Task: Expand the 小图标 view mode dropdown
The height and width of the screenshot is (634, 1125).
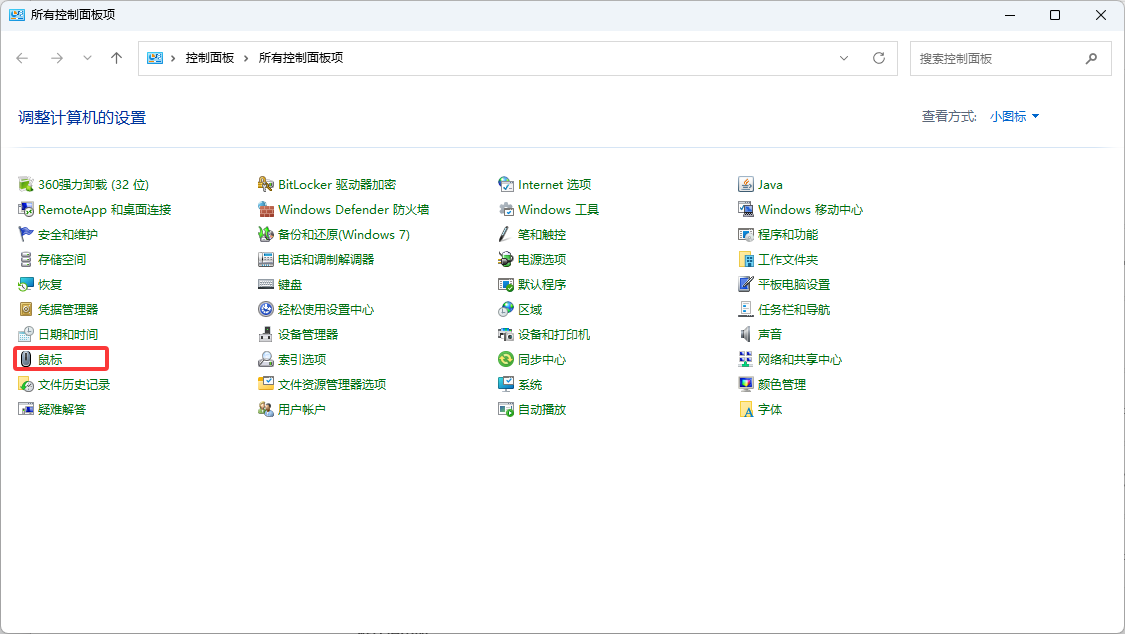Action: tap(1015, 116)
